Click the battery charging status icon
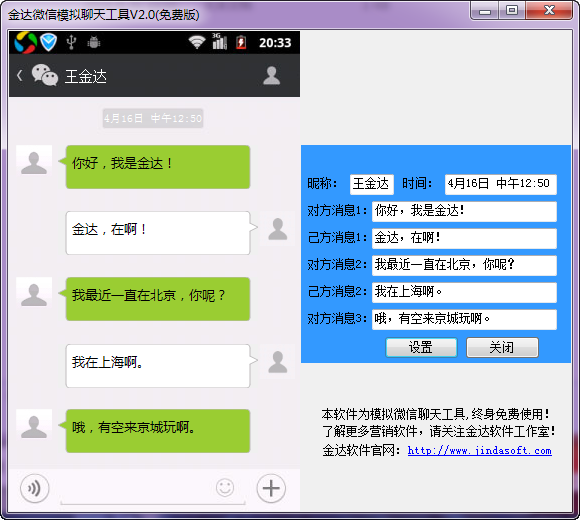Viewport: 580px width, 520px height. click(x=241, y=42)
